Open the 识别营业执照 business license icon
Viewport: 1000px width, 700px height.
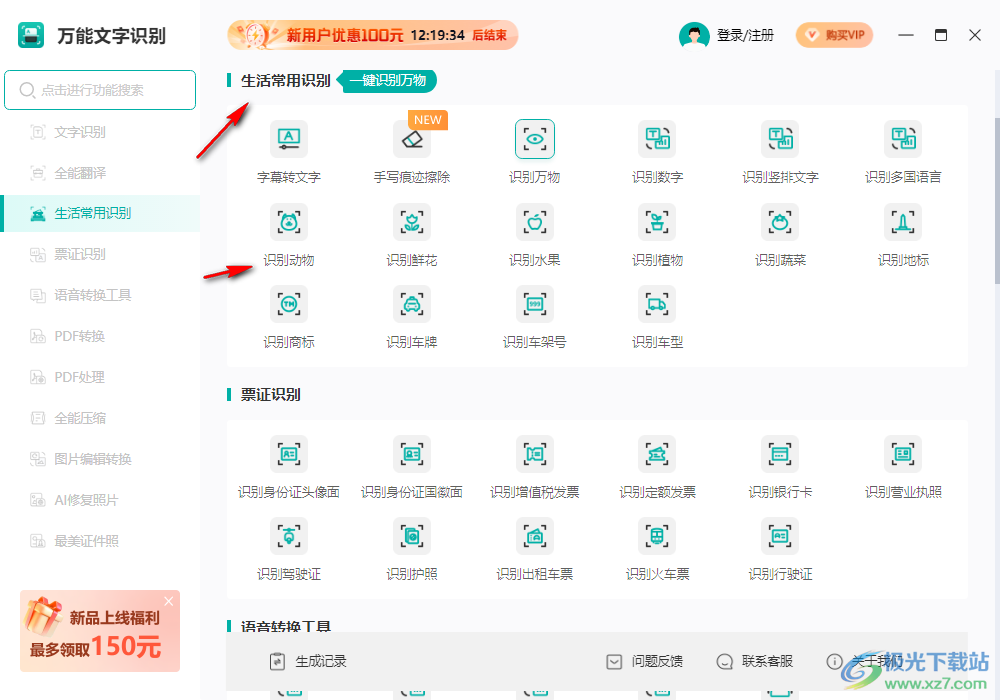tap(903, 454)
